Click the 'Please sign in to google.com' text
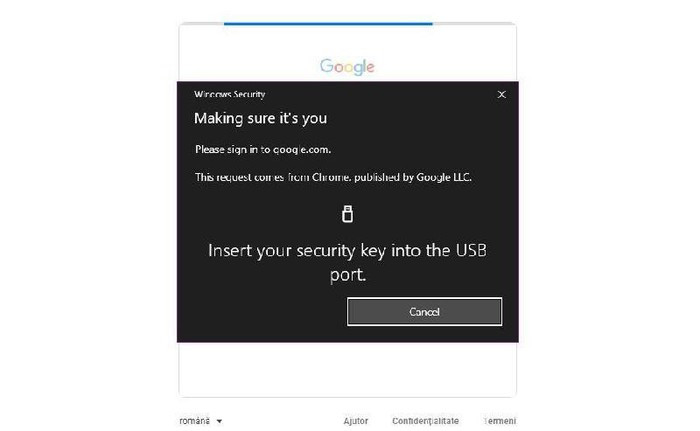Viewport: 700px width, 431px height. coord(263,150)
